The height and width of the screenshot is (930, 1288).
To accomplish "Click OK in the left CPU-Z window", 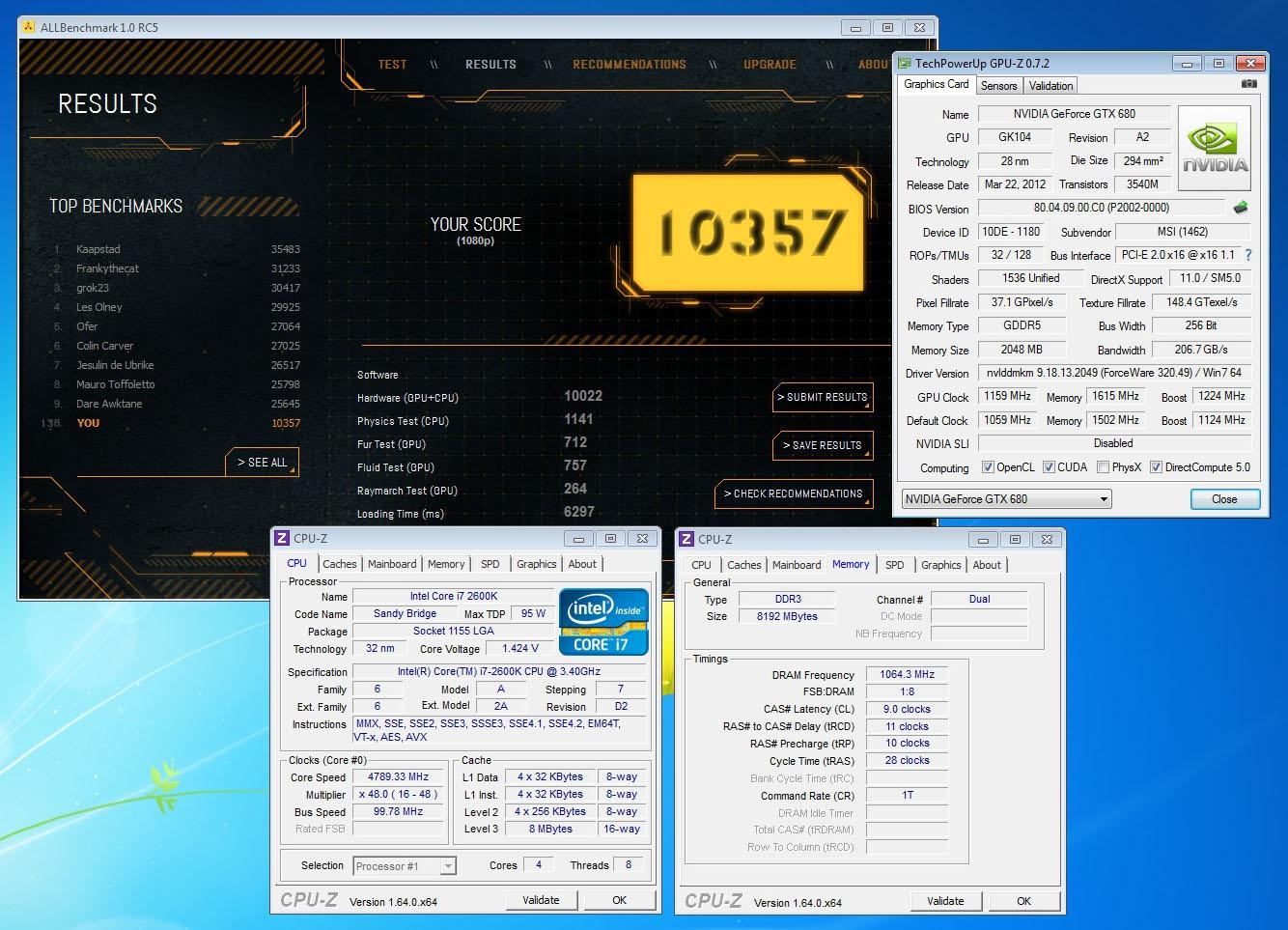I will click(620, 900).
